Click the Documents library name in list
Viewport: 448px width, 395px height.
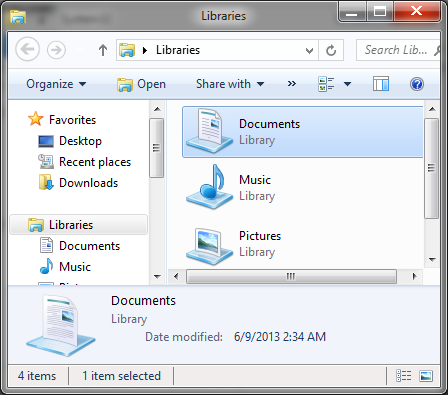(269, 124)
